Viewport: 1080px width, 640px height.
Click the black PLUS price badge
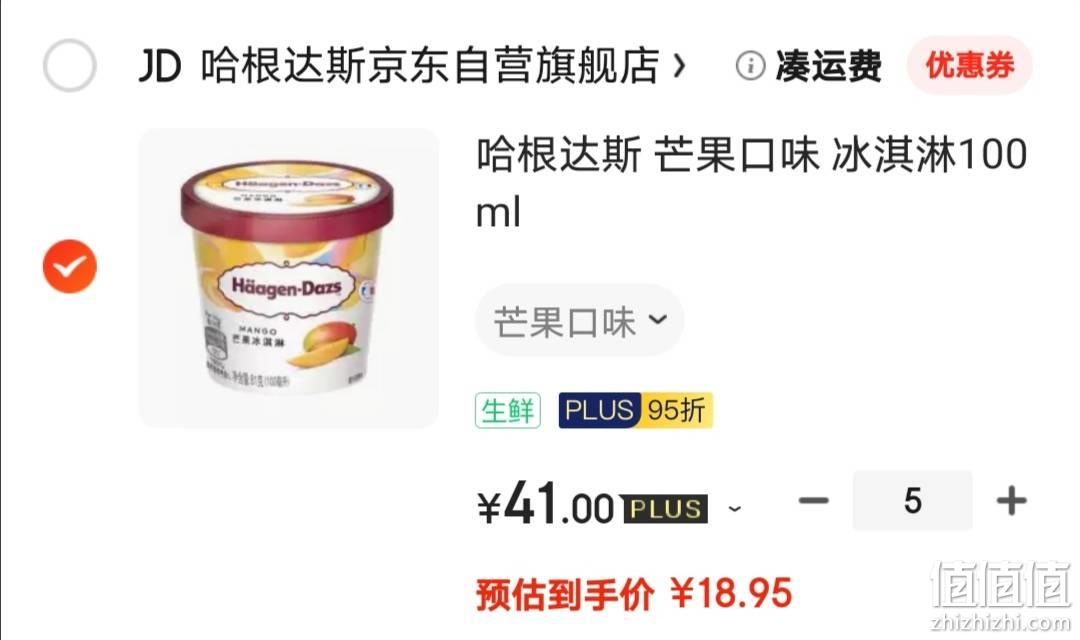[665, 508]
